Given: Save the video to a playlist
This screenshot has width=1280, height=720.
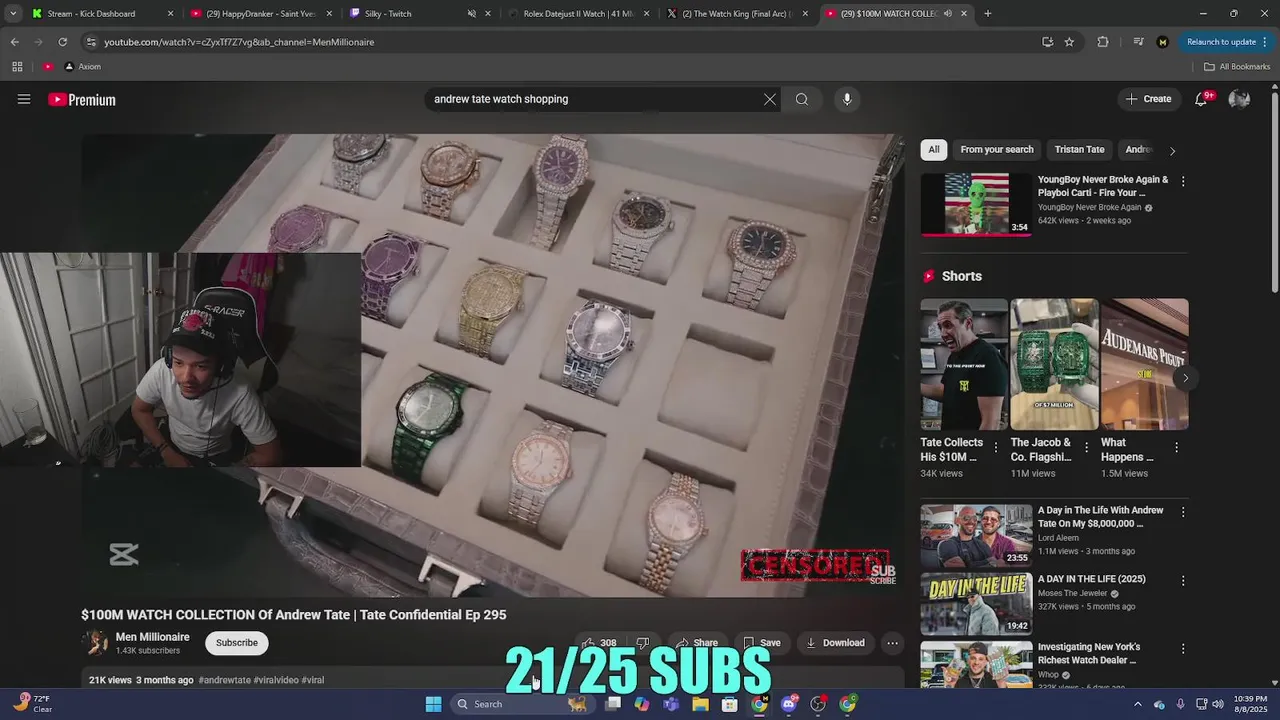Looking at the screenshot, I should click(x=761, y=643).
